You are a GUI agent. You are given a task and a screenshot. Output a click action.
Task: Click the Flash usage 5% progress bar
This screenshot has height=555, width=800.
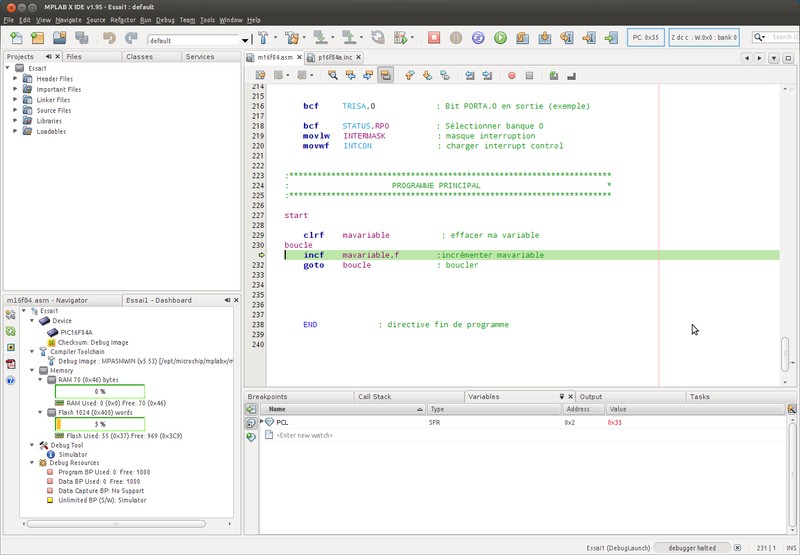tap(99, 424)
